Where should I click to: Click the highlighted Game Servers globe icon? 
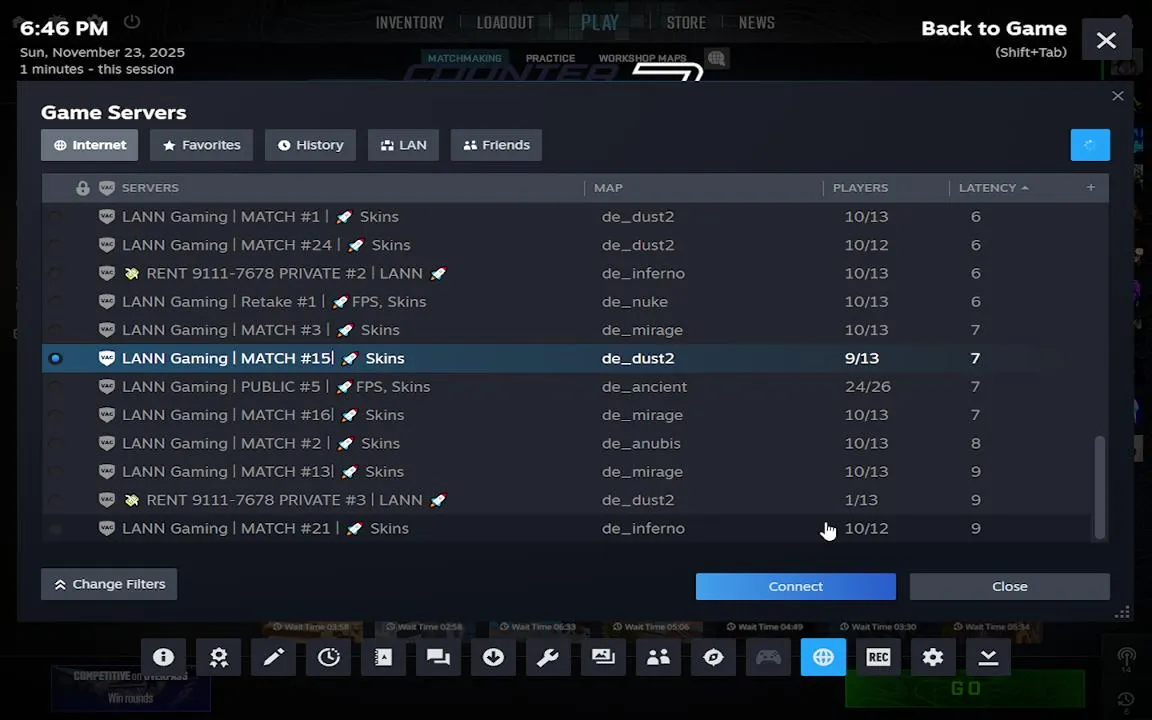[823, 657]
